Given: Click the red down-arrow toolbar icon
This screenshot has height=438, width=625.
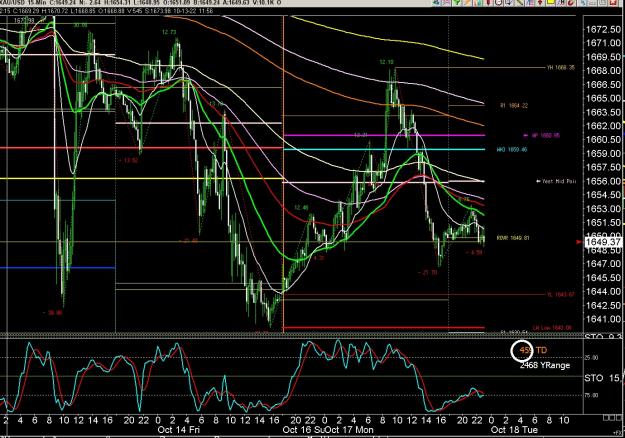Looking at the screenshot, I should pos(540,2).
